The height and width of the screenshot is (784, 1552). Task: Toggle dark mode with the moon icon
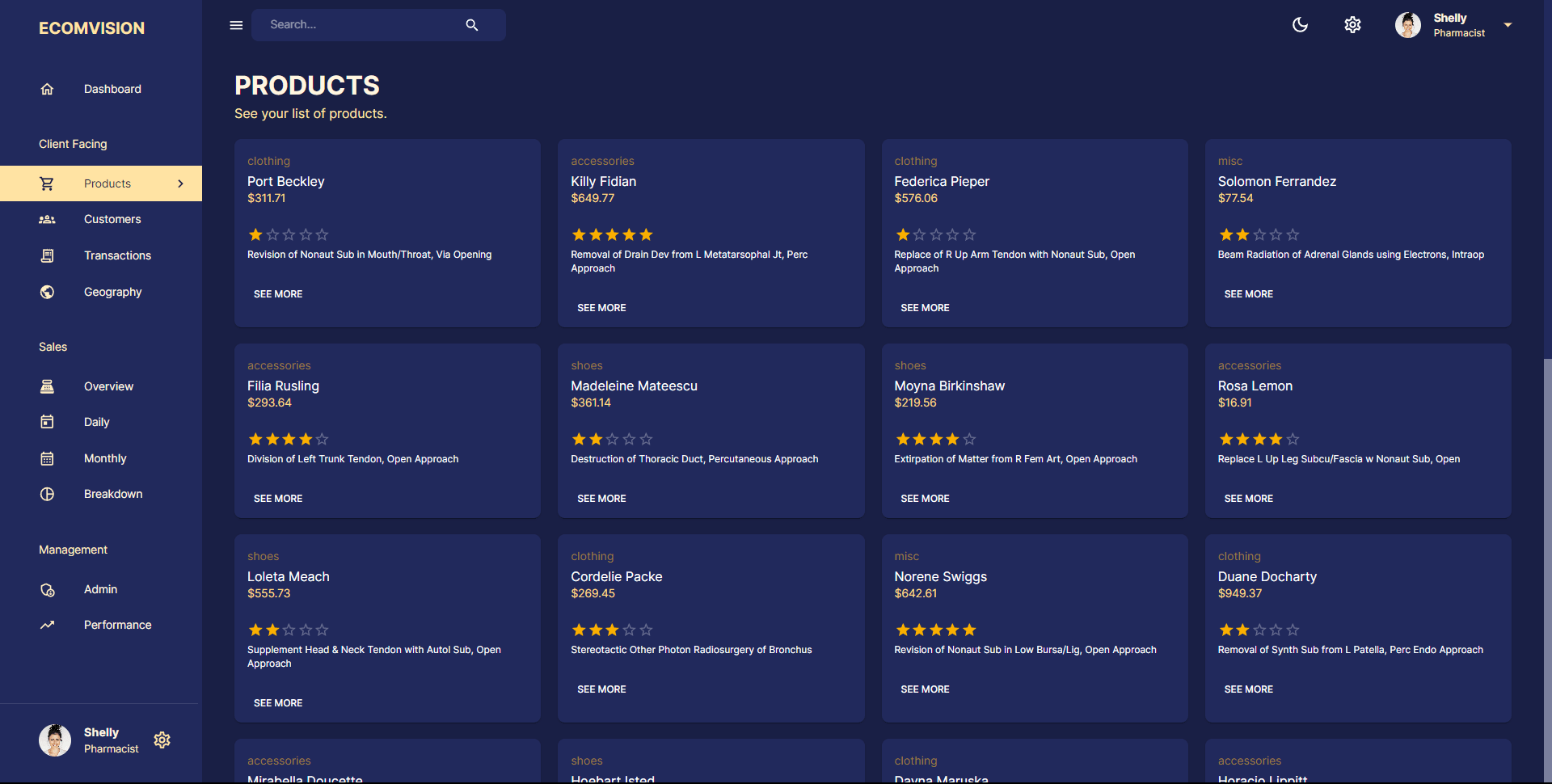[1300, 25]
